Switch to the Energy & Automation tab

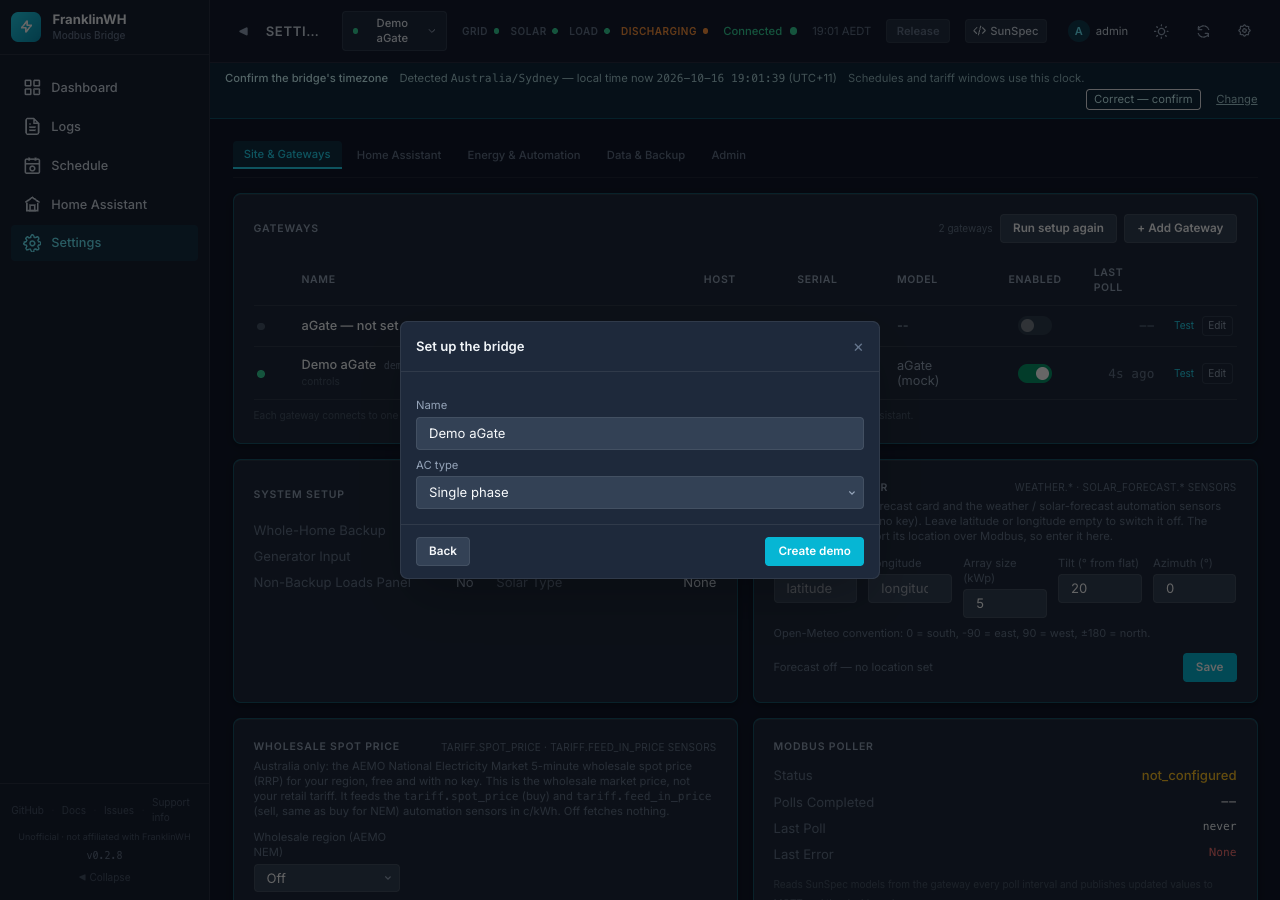click(x=524, y=155)
